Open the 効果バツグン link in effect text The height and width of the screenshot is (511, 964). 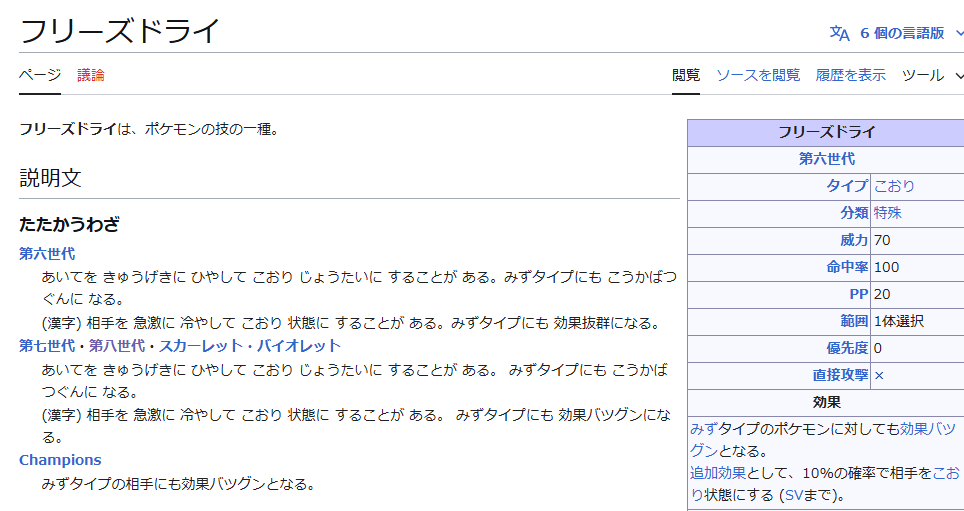[928, 429]
